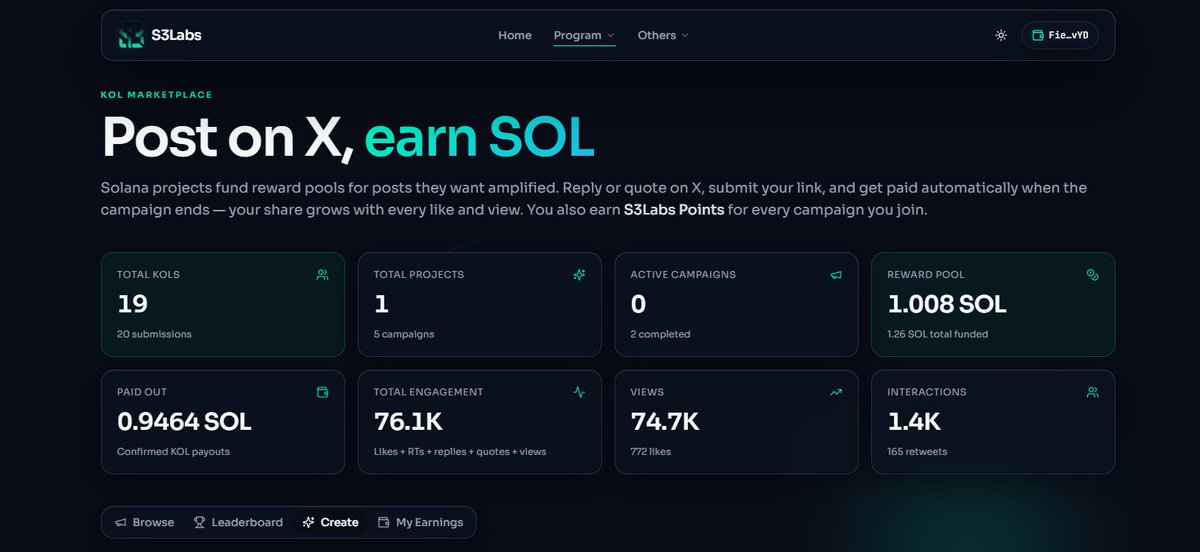Click the "0.9464 SOL" paid out value
This screenshot has height=552, width=1200.
coord(184,422)
